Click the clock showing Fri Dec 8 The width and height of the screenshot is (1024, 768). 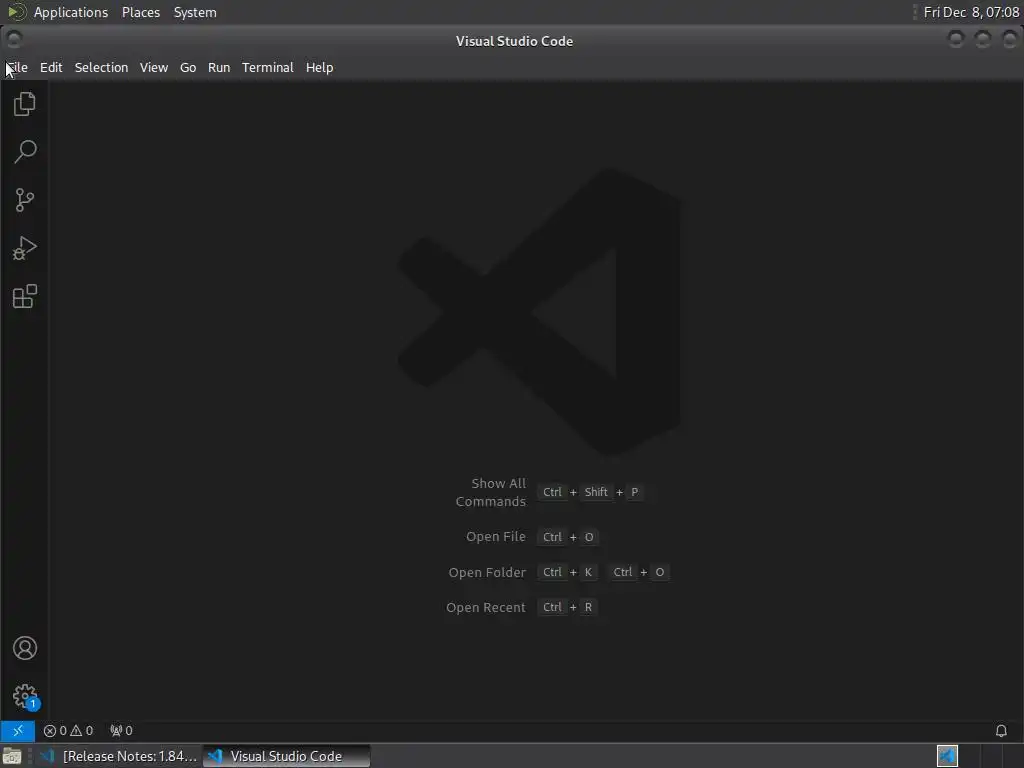pos(971,12)
